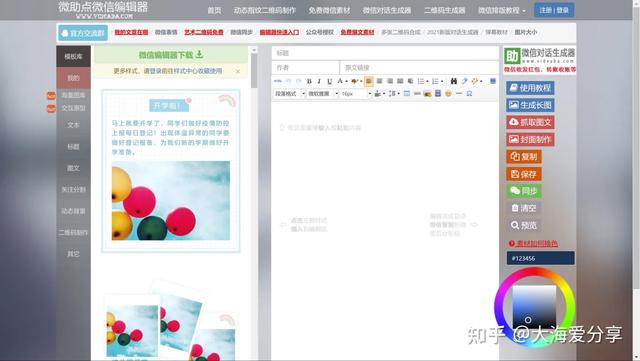
Task: Click the red 抓取图文 button
Action: pos(530,122)
